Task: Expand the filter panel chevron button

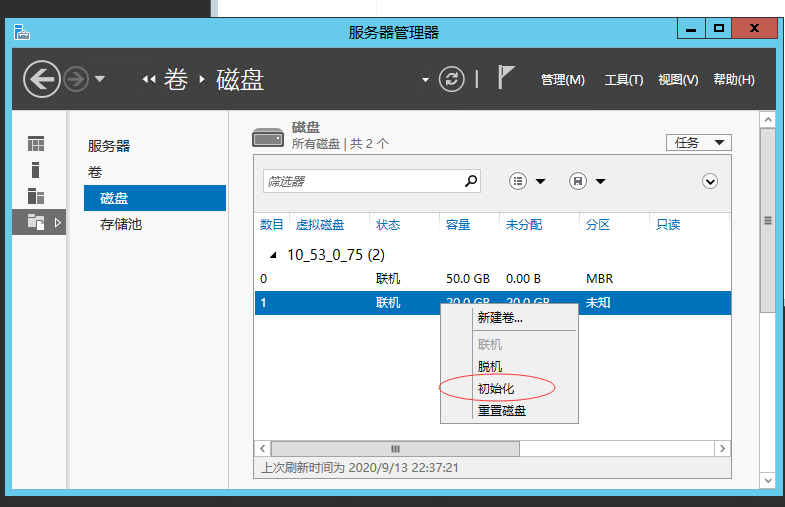Action: tap(709, 181)
